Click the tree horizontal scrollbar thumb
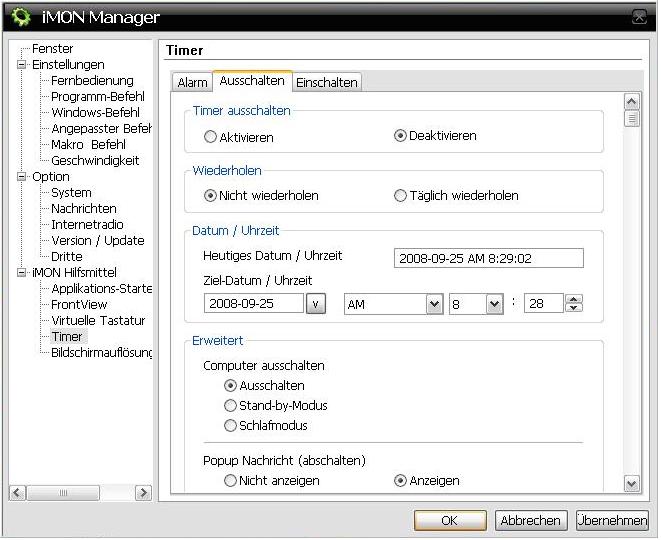 coord(63,492)
